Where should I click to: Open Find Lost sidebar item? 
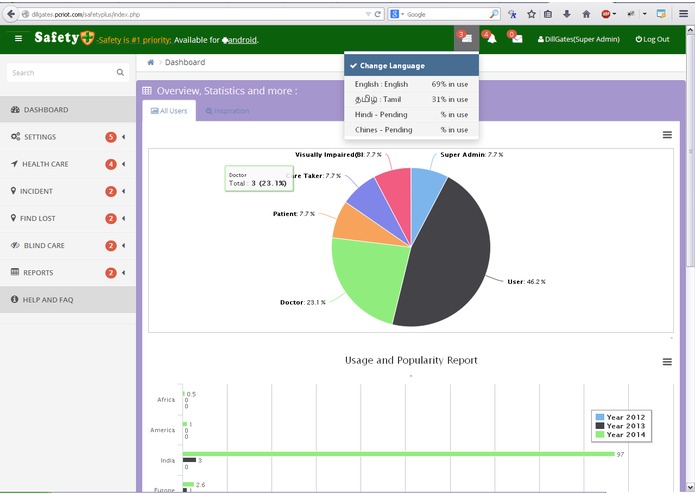[68, 218]
